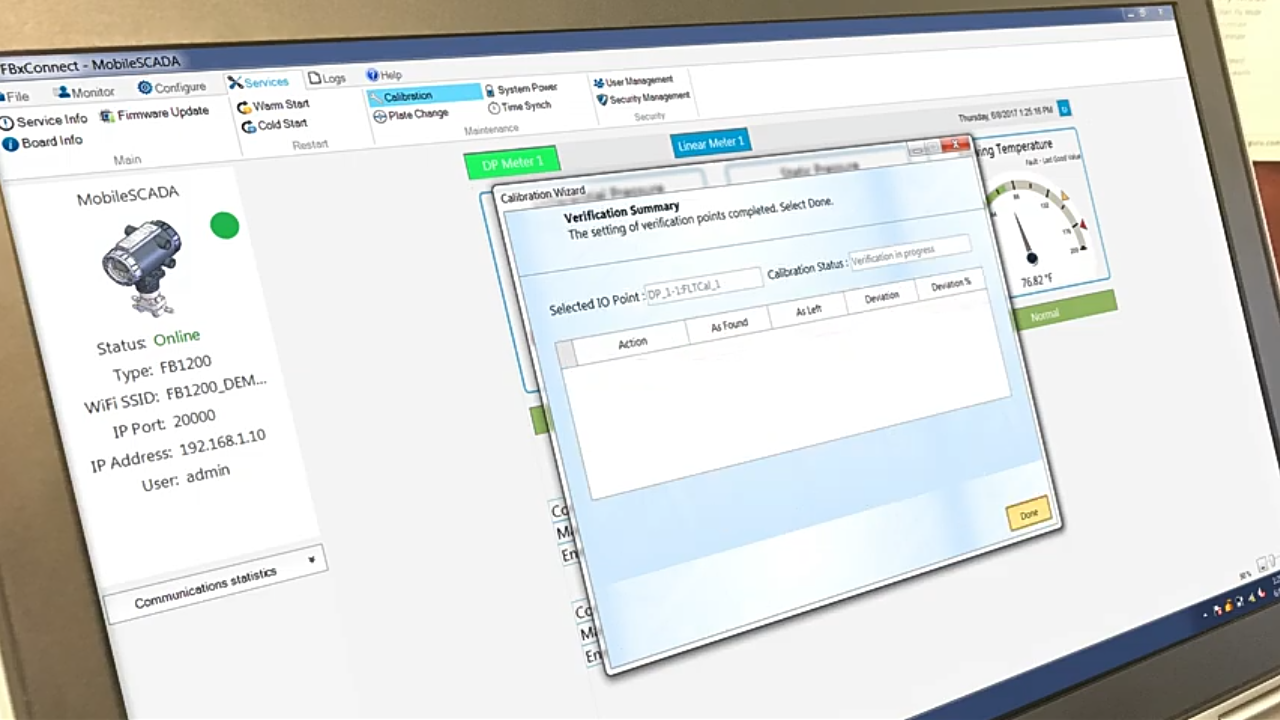Click the blue refresh icon beside date
1280x720 pixels.
[1064, 108]
